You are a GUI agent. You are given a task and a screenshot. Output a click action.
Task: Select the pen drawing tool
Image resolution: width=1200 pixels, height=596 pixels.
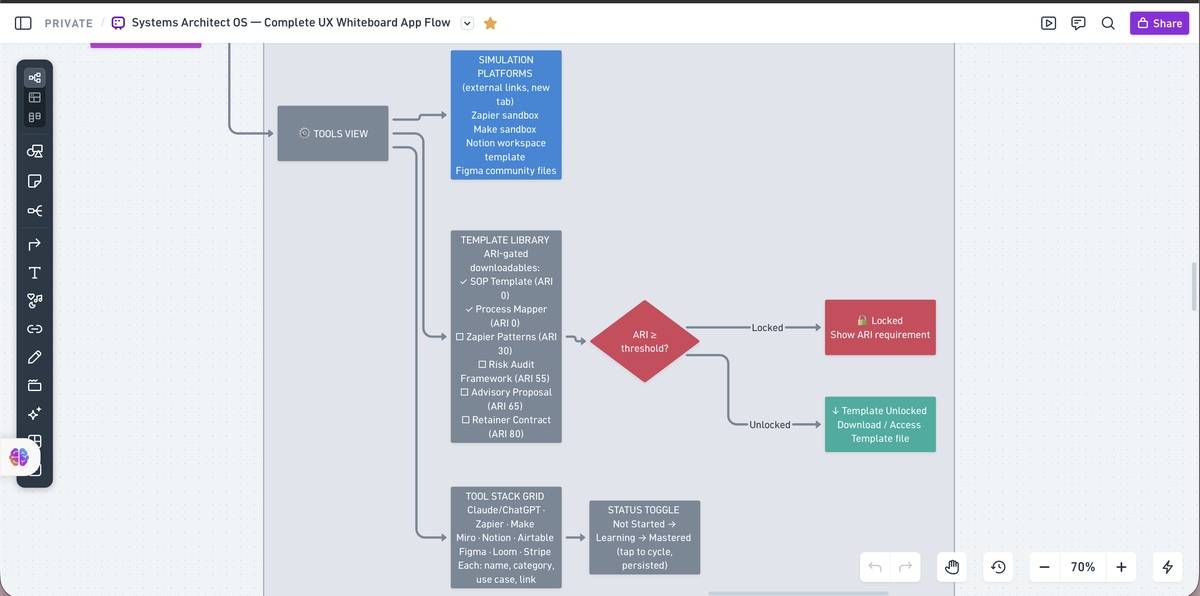coord(35,357)
